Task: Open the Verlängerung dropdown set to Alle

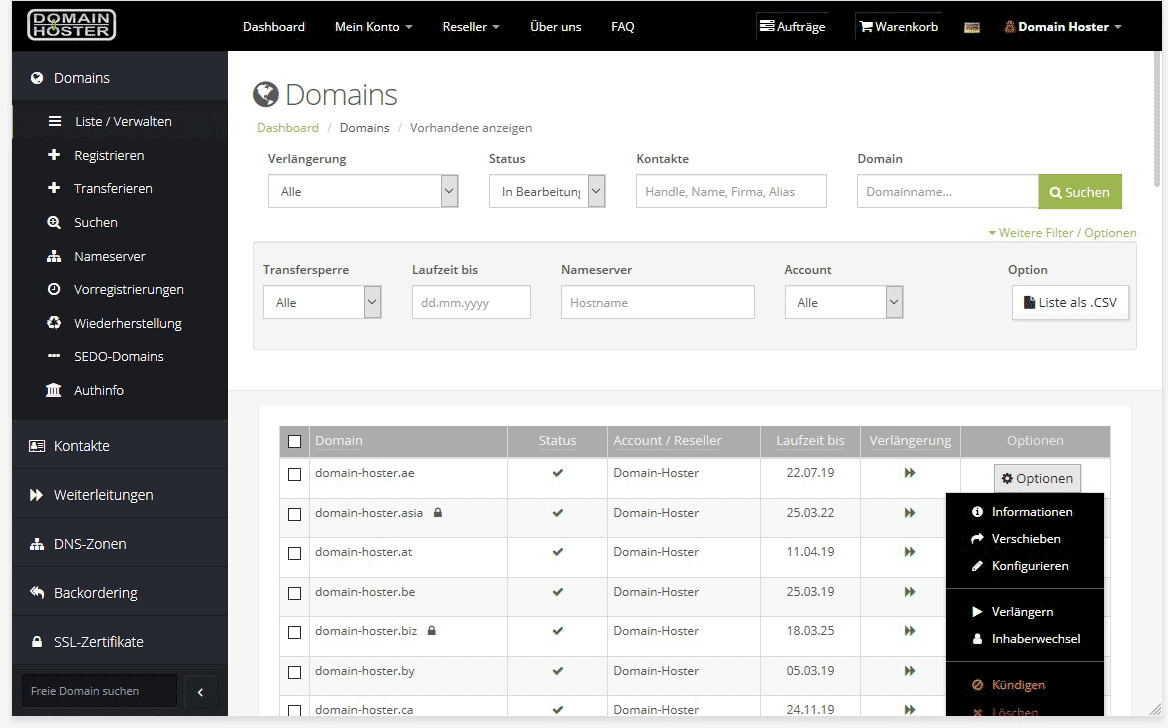Action: (363, 192)
